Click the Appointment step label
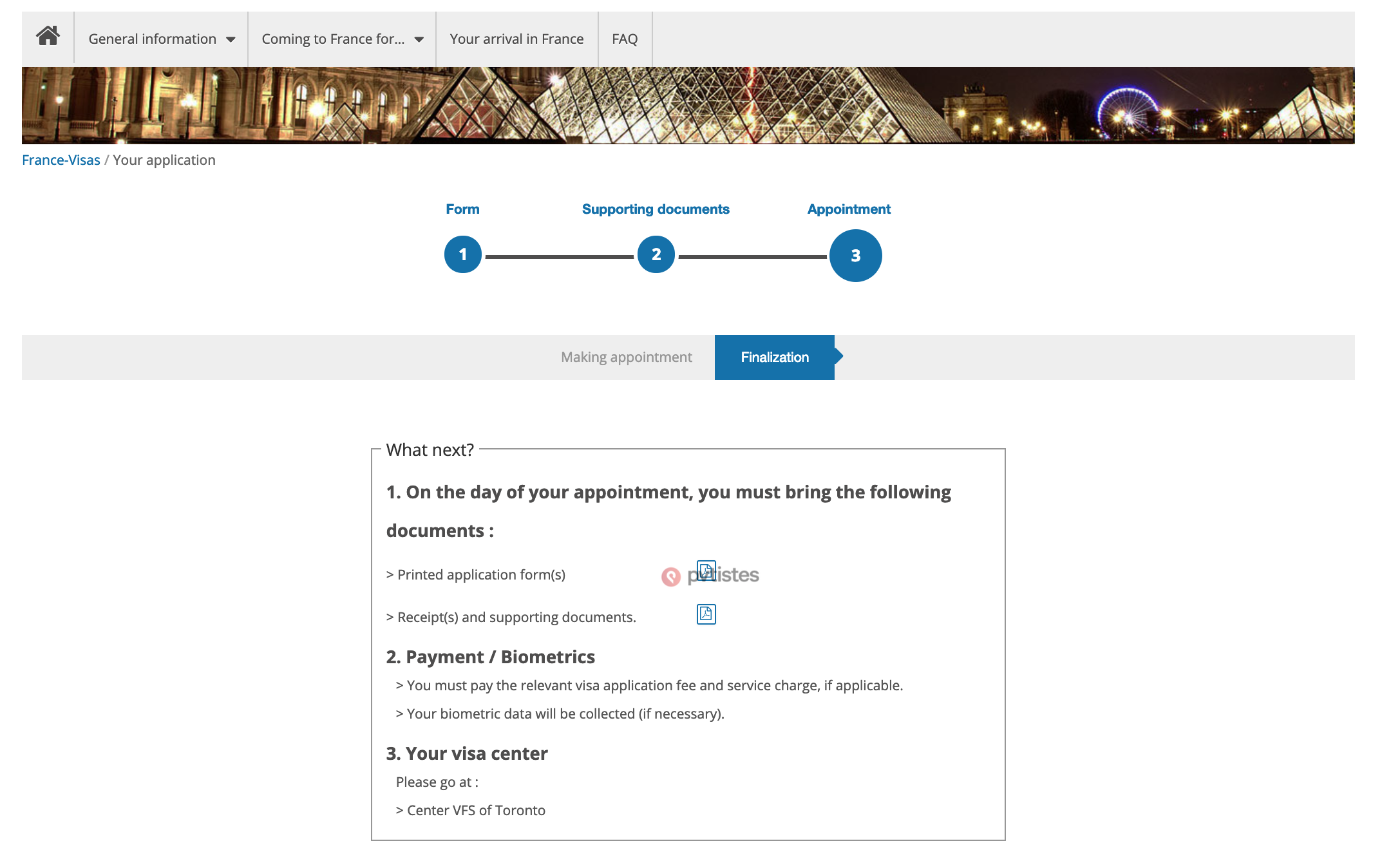The width and height of the screenshot is (1382, 868). tap(849, 209)
